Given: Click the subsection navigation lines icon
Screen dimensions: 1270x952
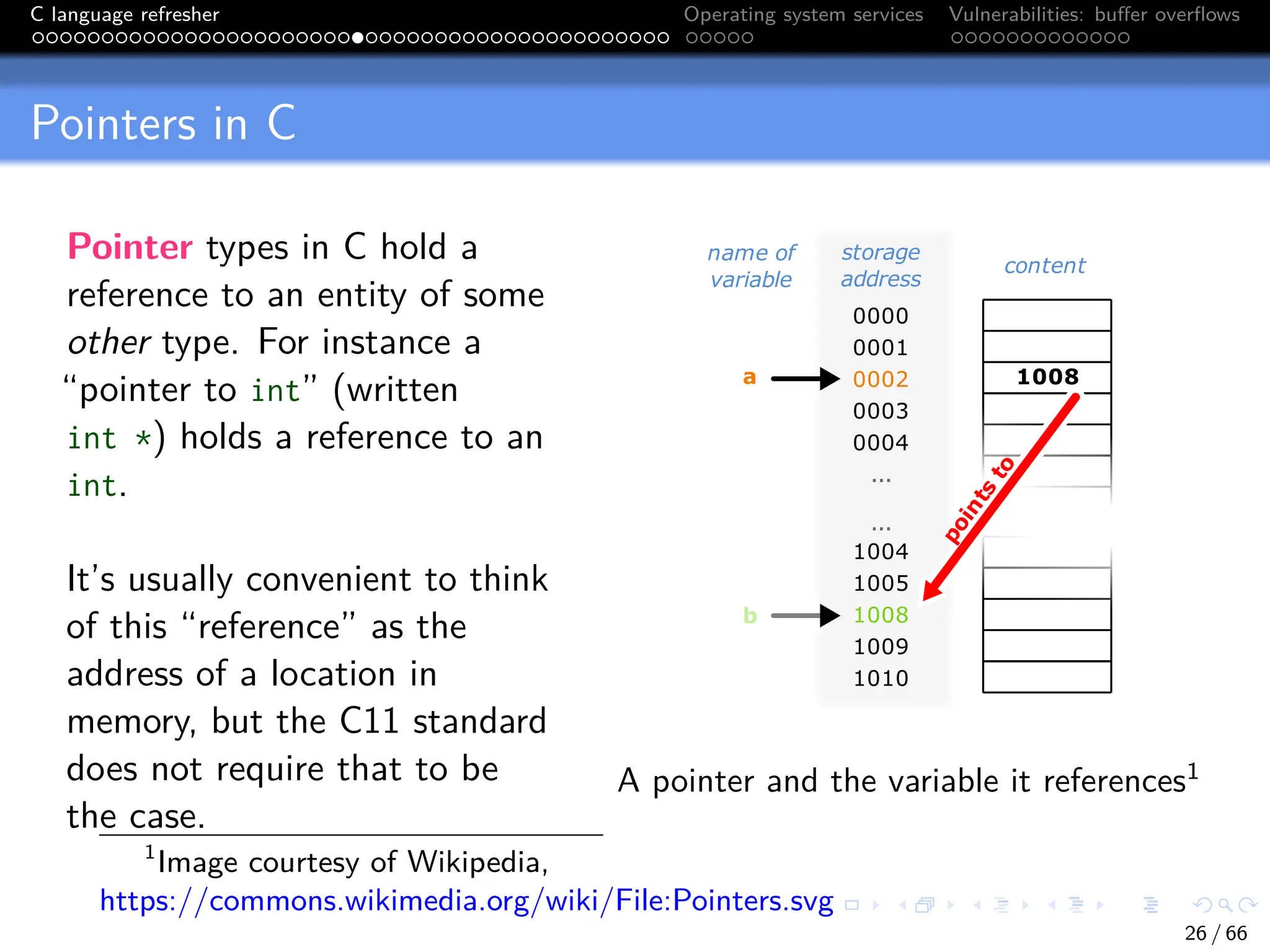Looking at the screenshot, I should pyautogui.click(x=1001, y=905).
